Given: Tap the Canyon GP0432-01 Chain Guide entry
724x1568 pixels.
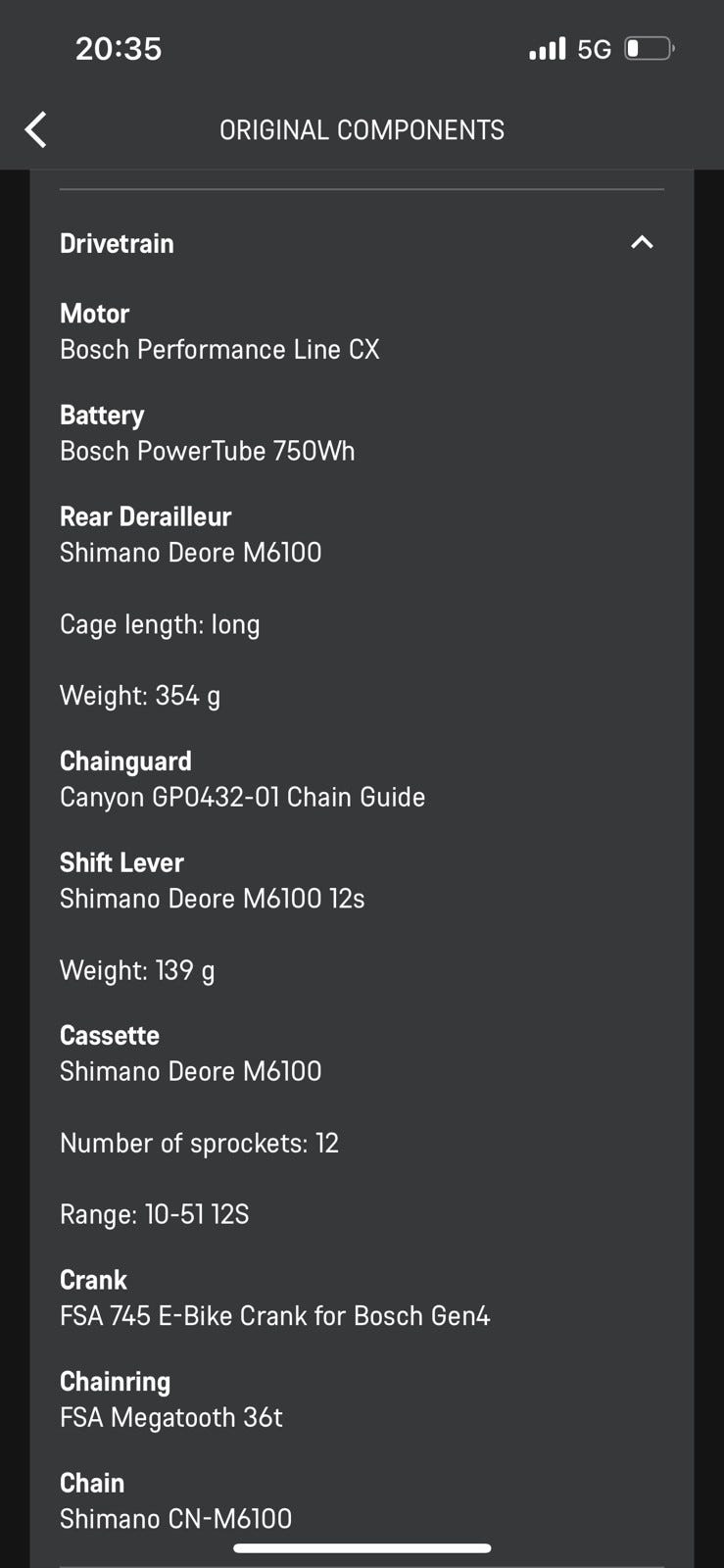Looking at the screenshot, I should 242,797.
